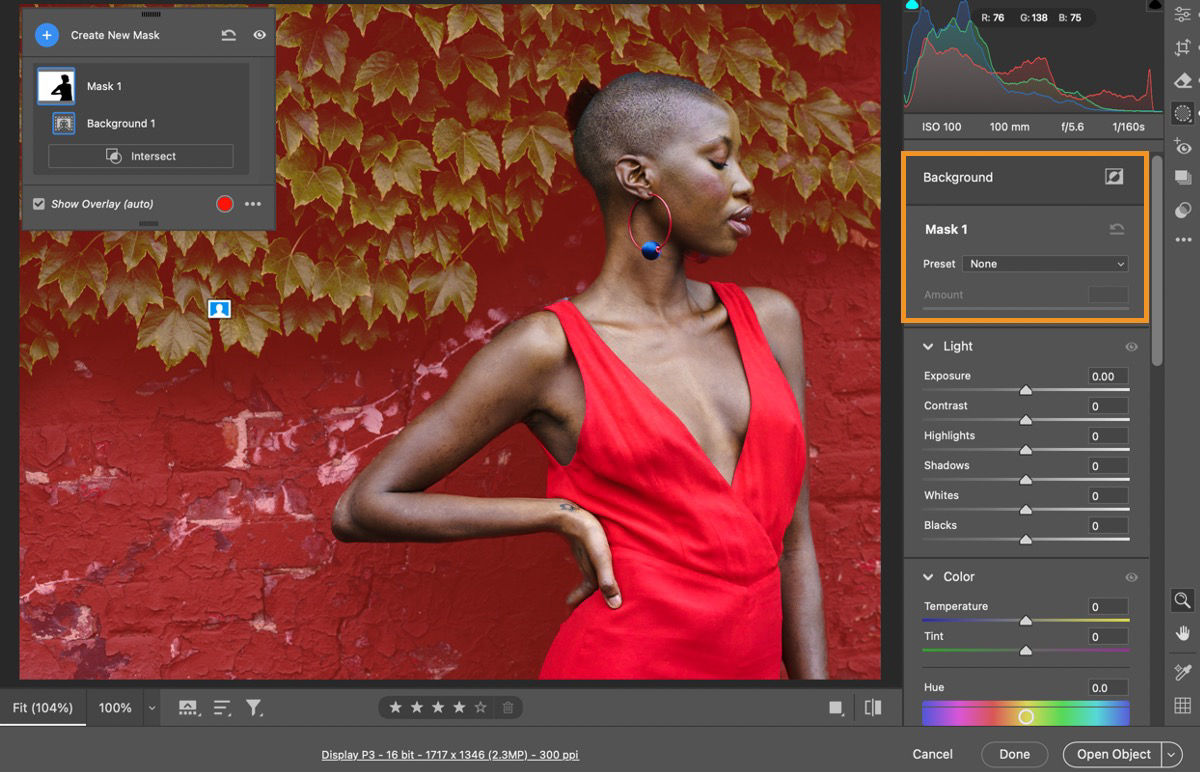Select the Healing tool

coord(1183,80)
